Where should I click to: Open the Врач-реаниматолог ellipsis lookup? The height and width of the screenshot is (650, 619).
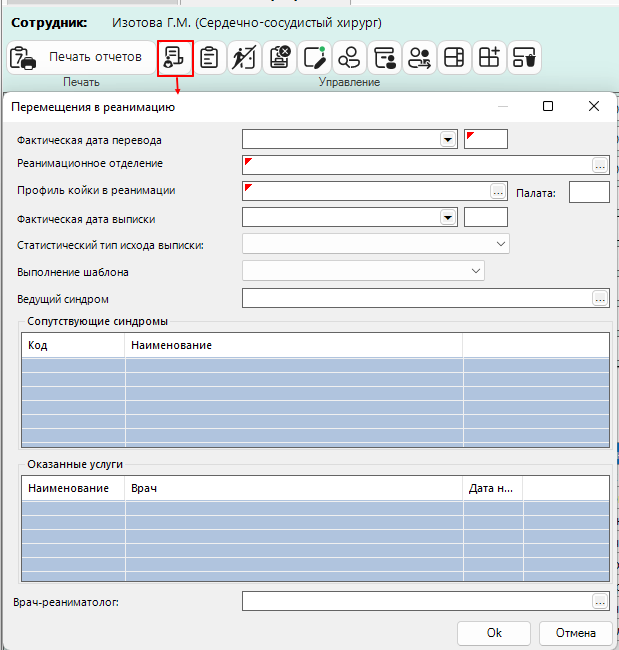click(x=600, y=601)
